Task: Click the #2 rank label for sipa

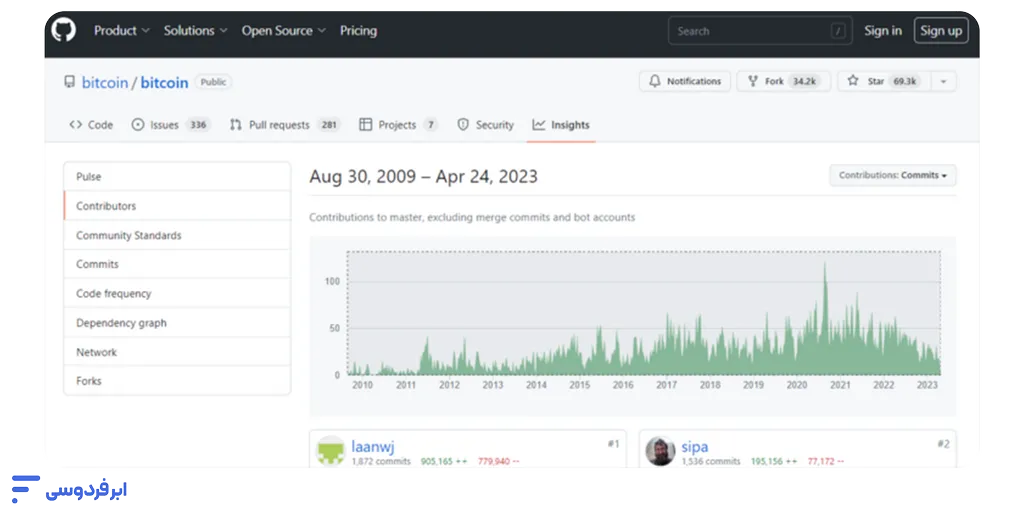Action: (943, 444)
